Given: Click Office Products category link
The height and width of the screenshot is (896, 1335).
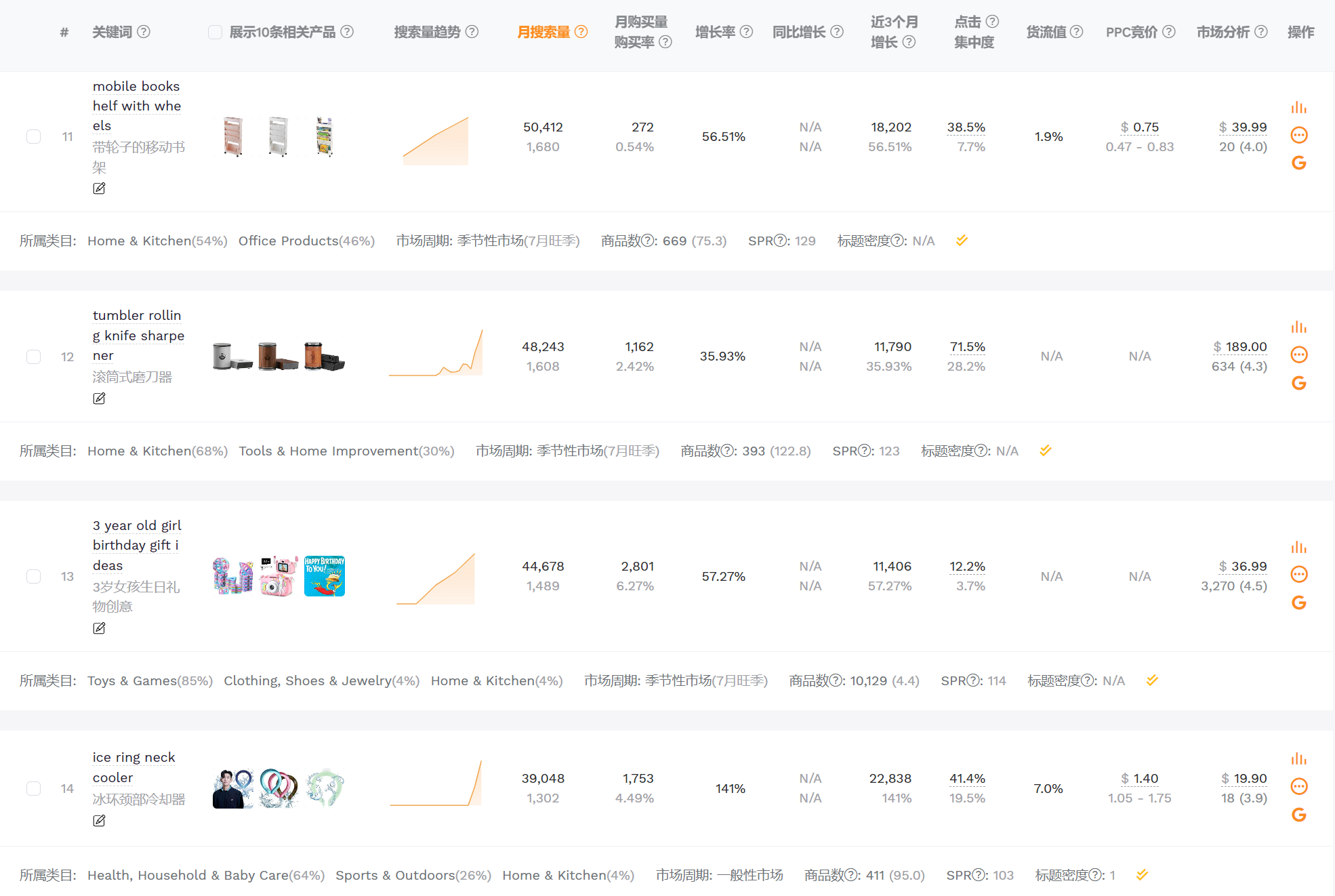Looking at the screenshot, I should coord(288,241).
